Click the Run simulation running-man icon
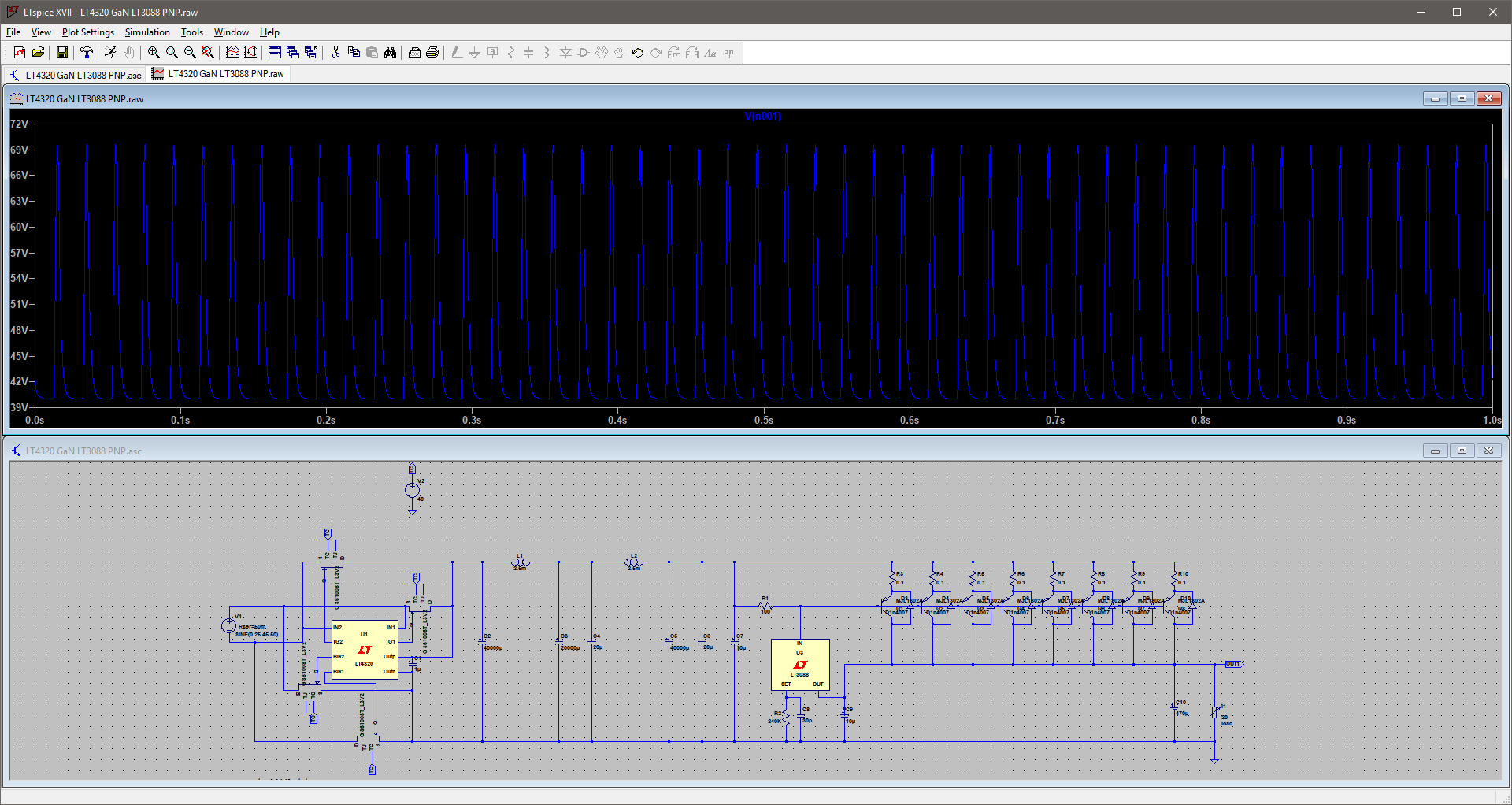Viewport: 1512px width, 805px height. [x=111, y=53]
